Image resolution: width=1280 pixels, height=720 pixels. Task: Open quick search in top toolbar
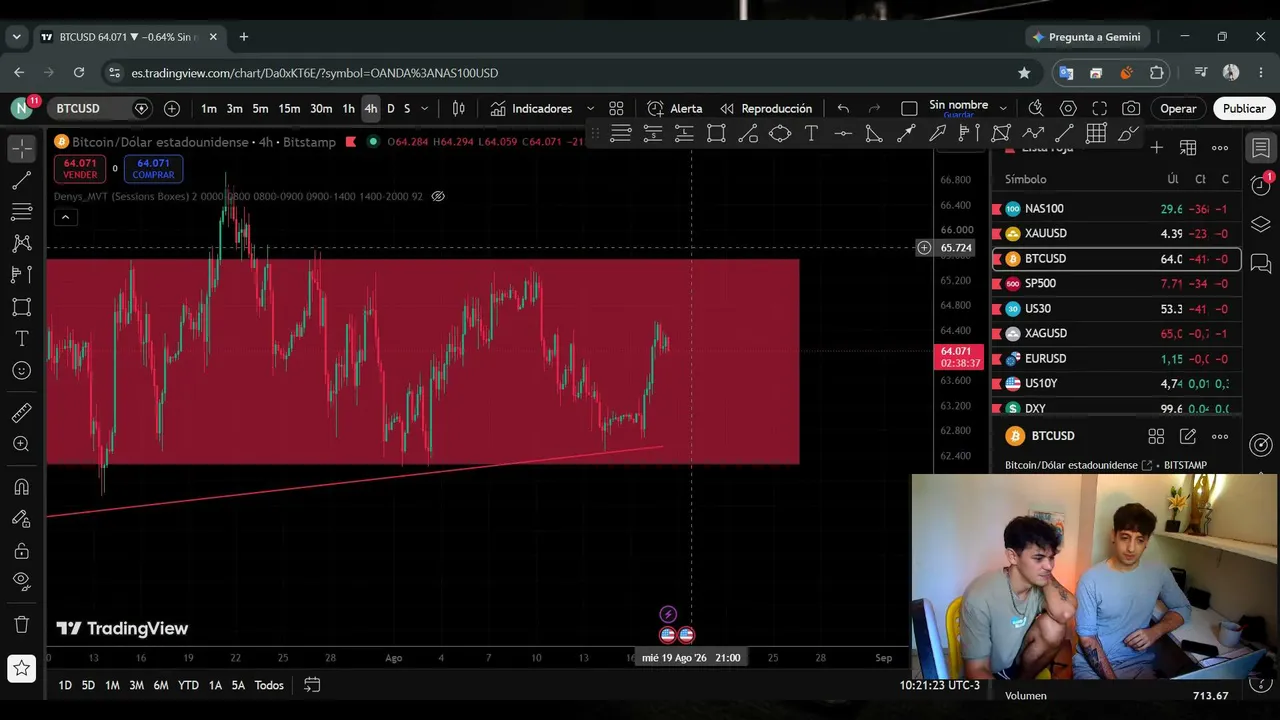tap(1036, 108)
